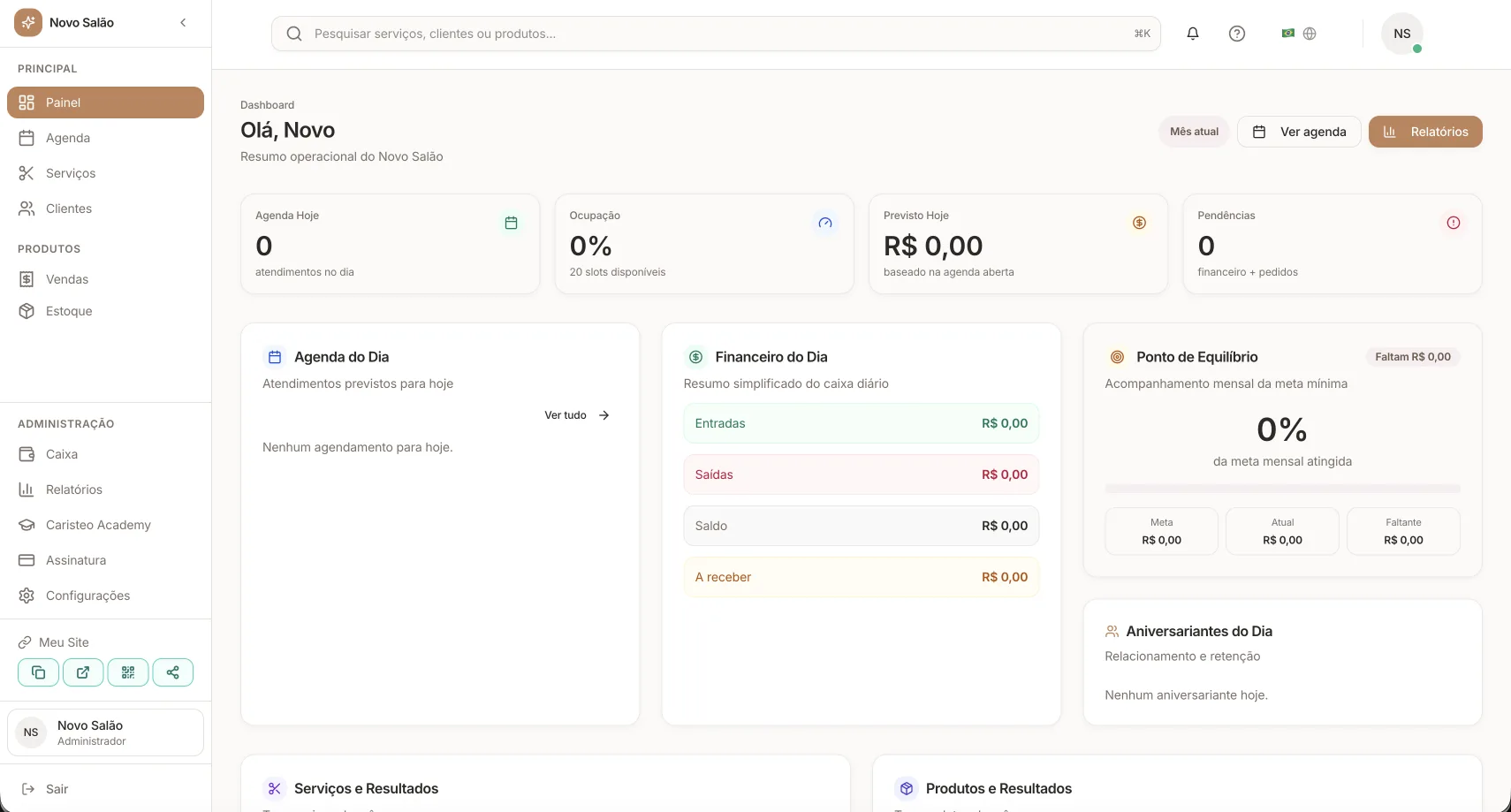Viewport: 1511px width, 812px height.
Task: Click the Ocupação gauge icon
Action: point(825,223)
